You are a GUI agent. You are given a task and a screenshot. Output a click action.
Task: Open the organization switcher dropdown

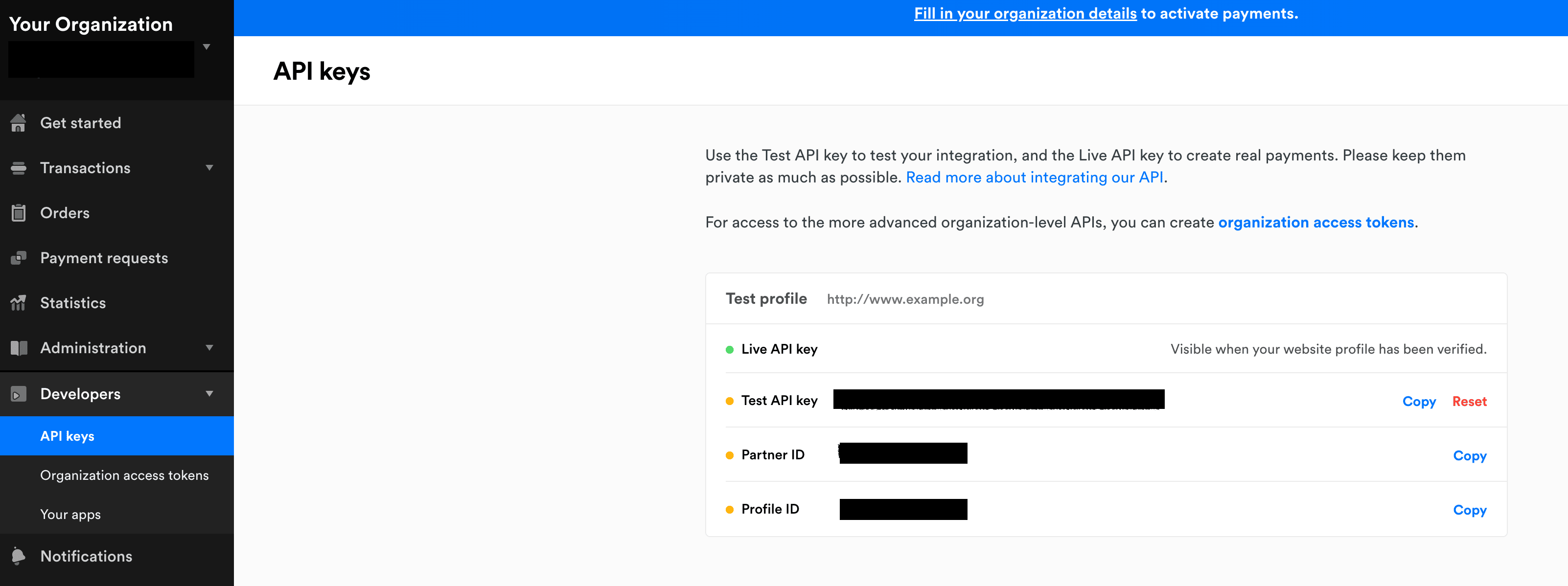coord(207,47)
